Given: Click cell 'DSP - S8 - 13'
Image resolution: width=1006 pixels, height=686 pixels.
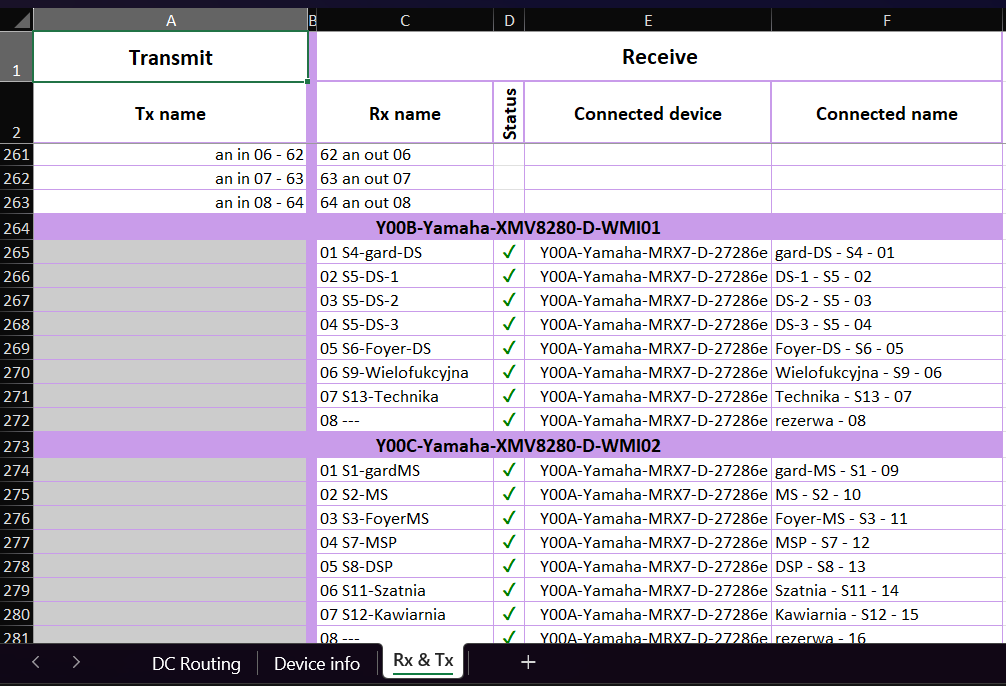Looking at the screenshot, I should pyautogui.click(x=887, y=567).
